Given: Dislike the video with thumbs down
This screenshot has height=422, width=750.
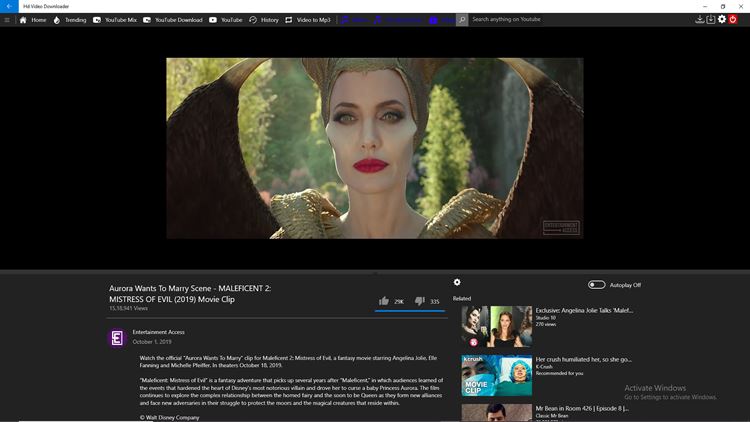Looking at the screenshot, I should pyautogui.click(x=419, y=301).
